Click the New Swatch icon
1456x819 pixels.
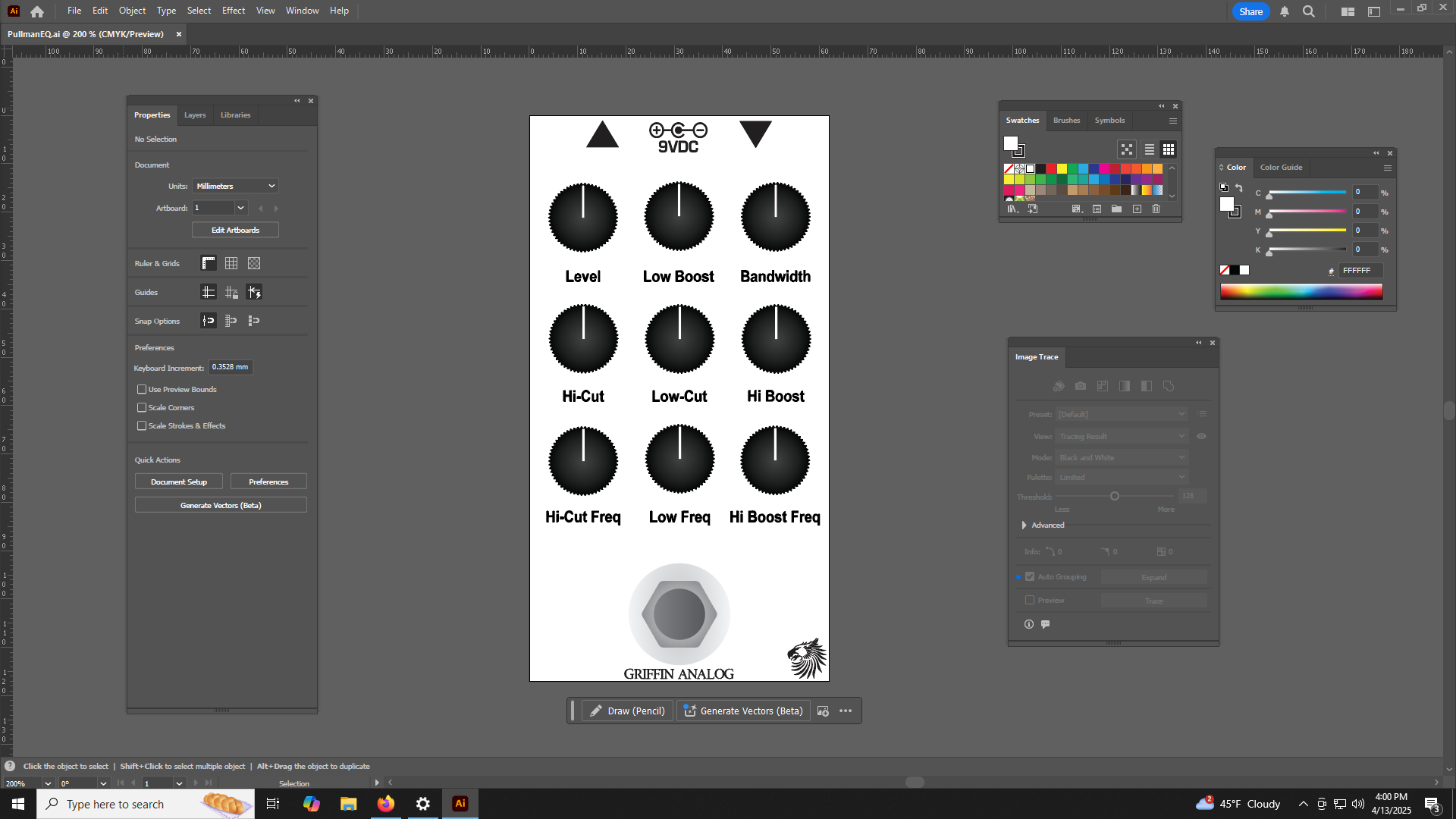1137,209
